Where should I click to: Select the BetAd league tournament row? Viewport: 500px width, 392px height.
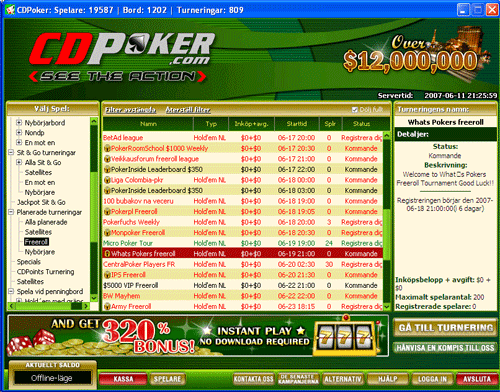pyautogui.click(x=243, y=138)
